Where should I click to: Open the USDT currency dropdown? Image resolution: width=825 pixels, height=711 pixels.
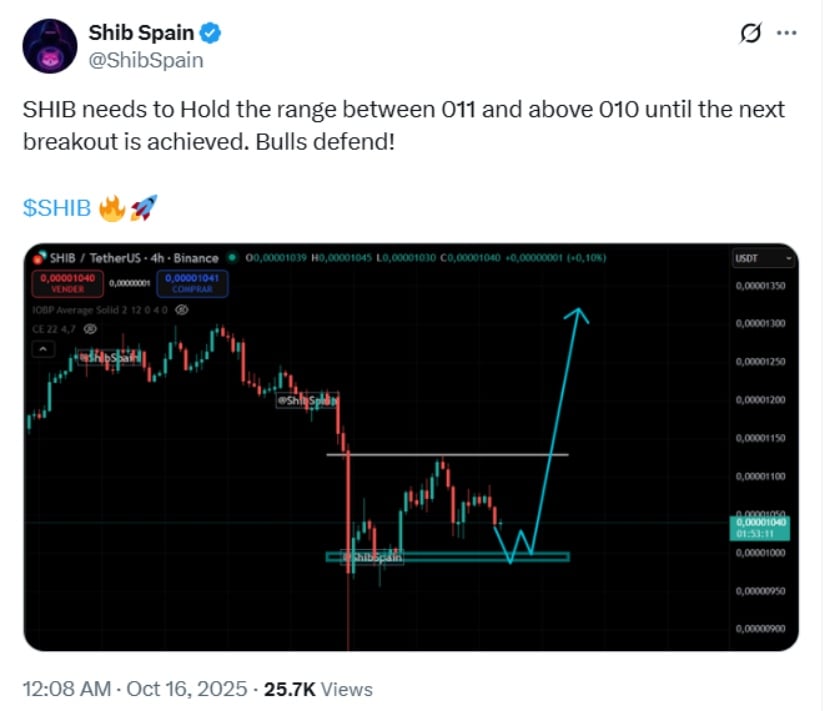coord(762,258)
